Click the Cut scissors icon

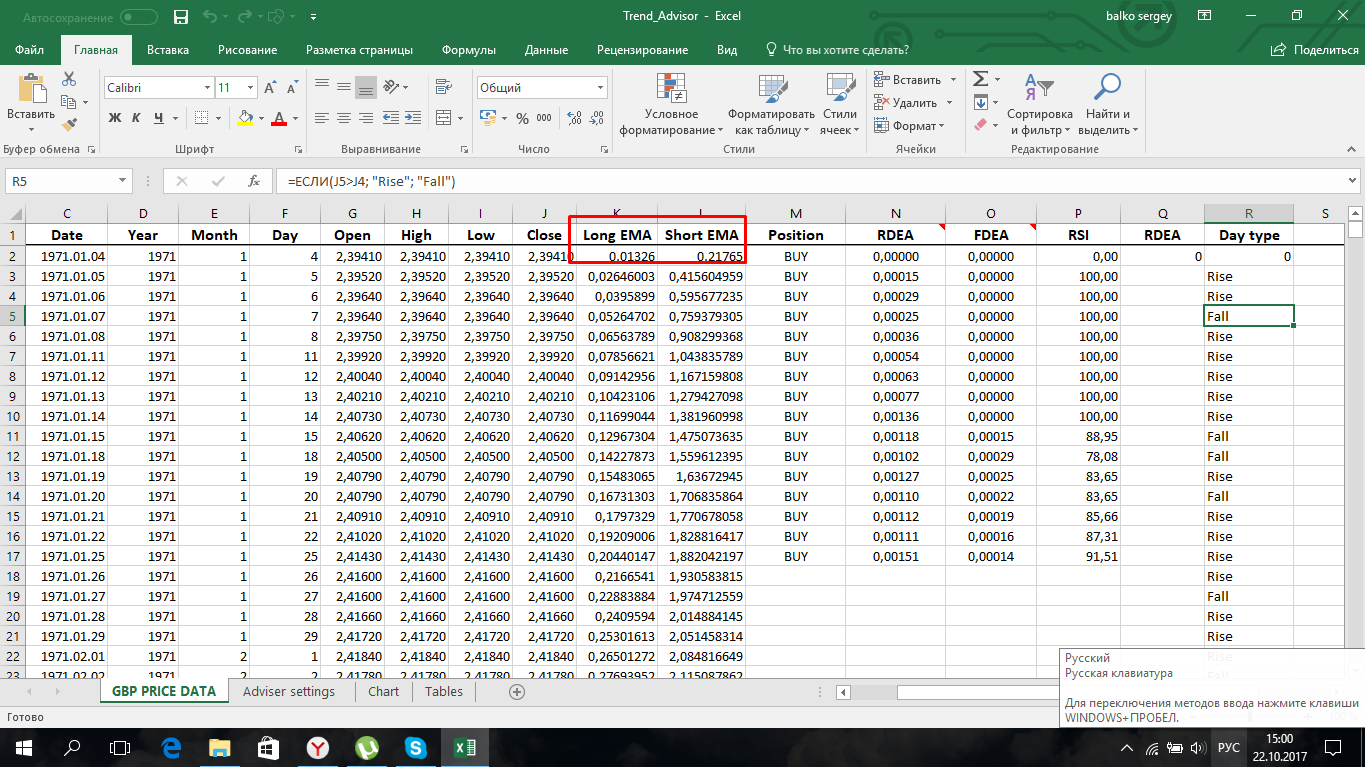[69, 79]
